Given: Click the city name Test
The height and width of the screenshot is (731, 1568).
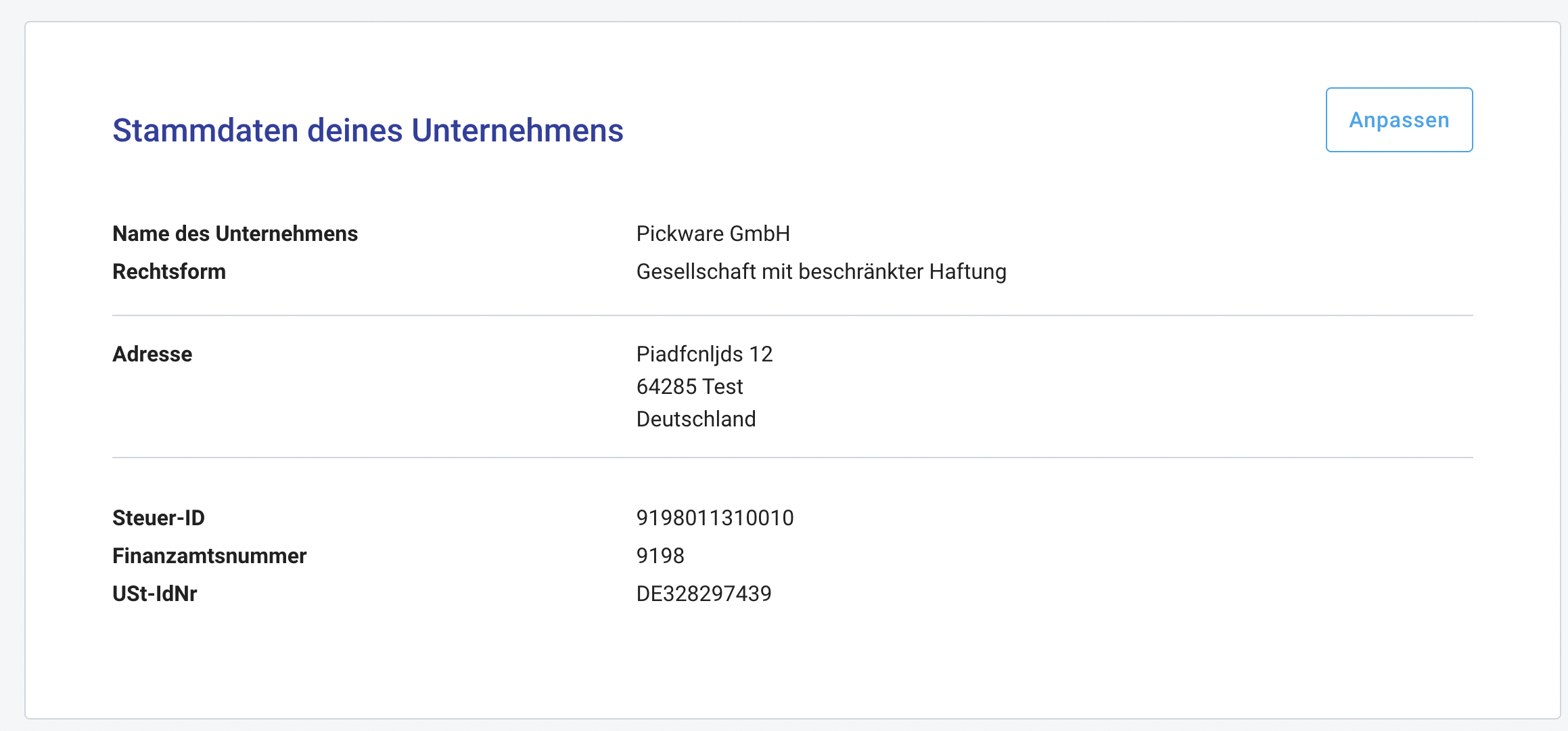Looking at the screenshot, I should 723,386.
